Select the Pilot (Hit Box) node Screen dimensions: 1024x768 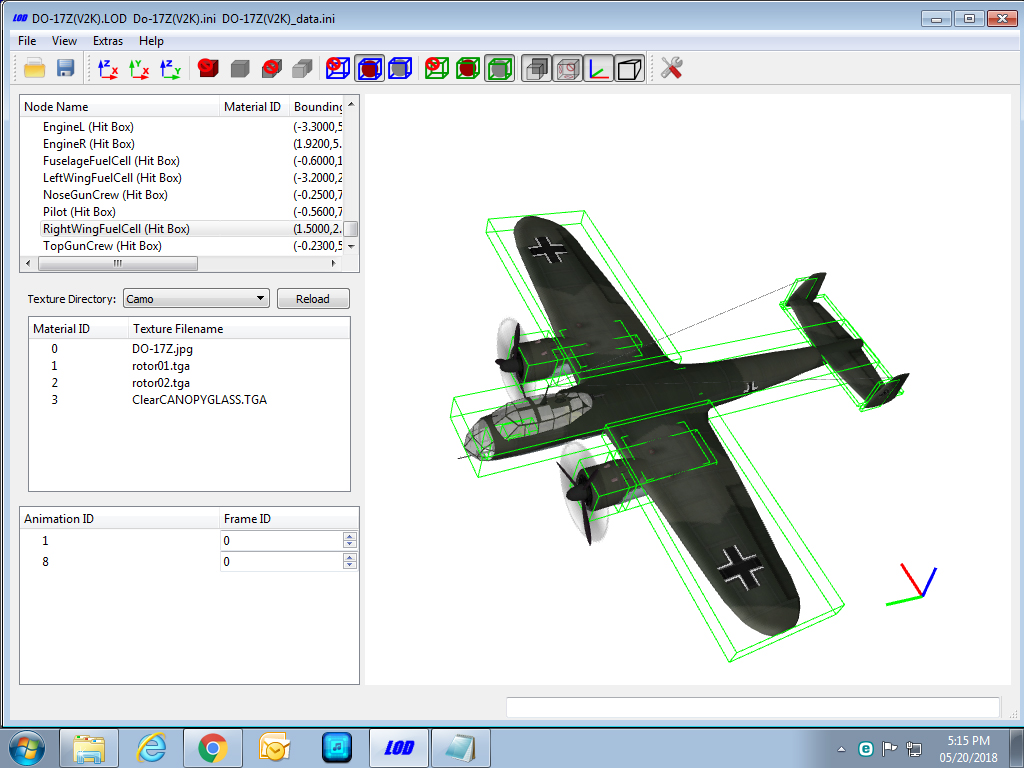[x=79, y=212]
